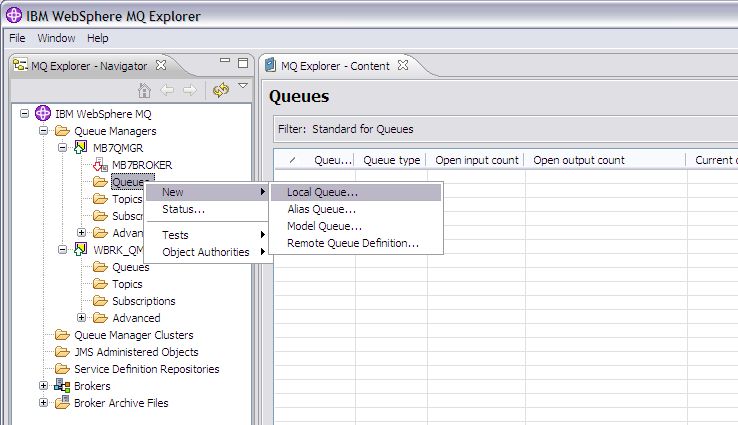Click the Refresh icon in Navigator toolbar

pyautogui.click(x=221, y=90)
